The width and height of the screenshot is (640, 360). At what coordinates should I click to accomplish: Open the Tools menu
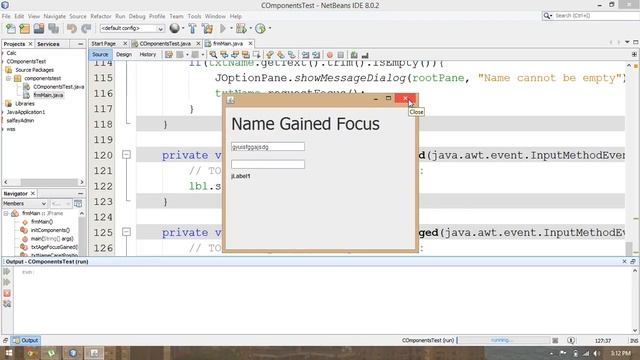pos(194,16)
